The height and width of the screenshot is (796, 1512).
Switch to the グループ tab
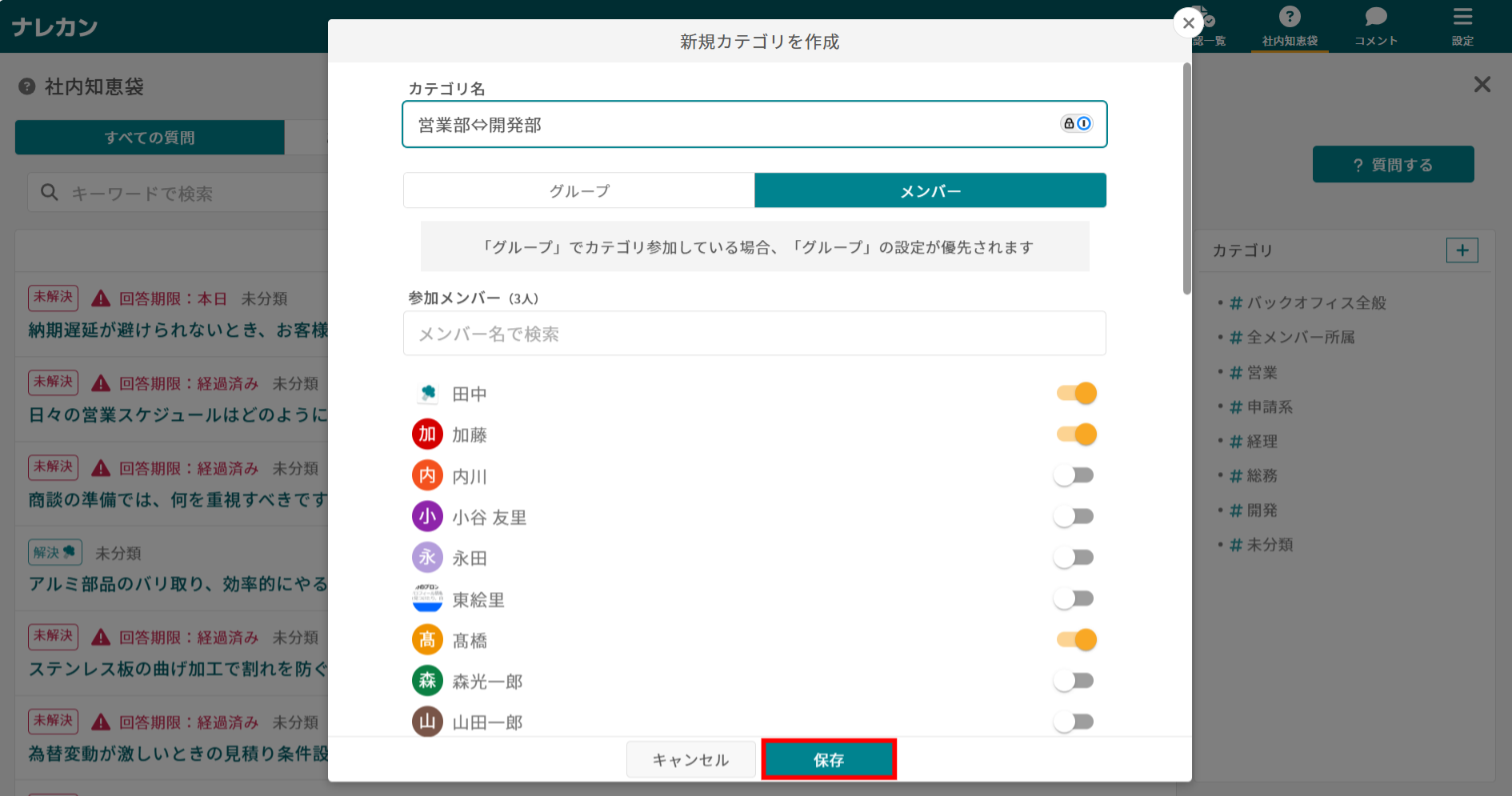click(x=578, y=190)
